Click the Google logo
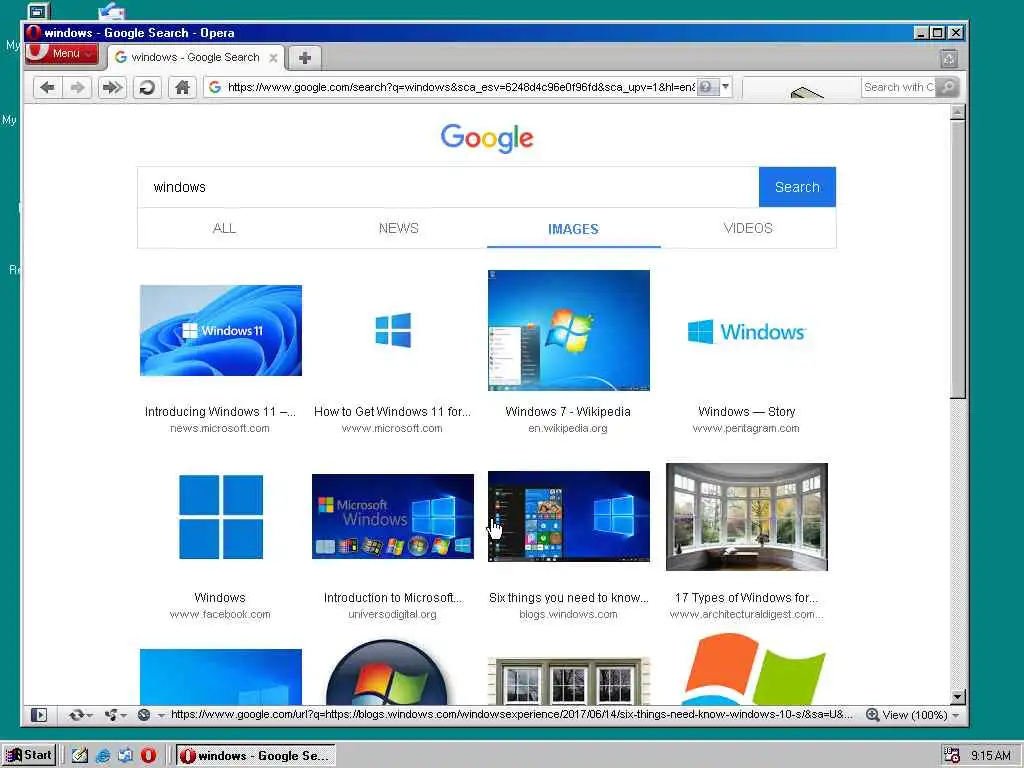The image size is (1024, 768). (487, 138)
